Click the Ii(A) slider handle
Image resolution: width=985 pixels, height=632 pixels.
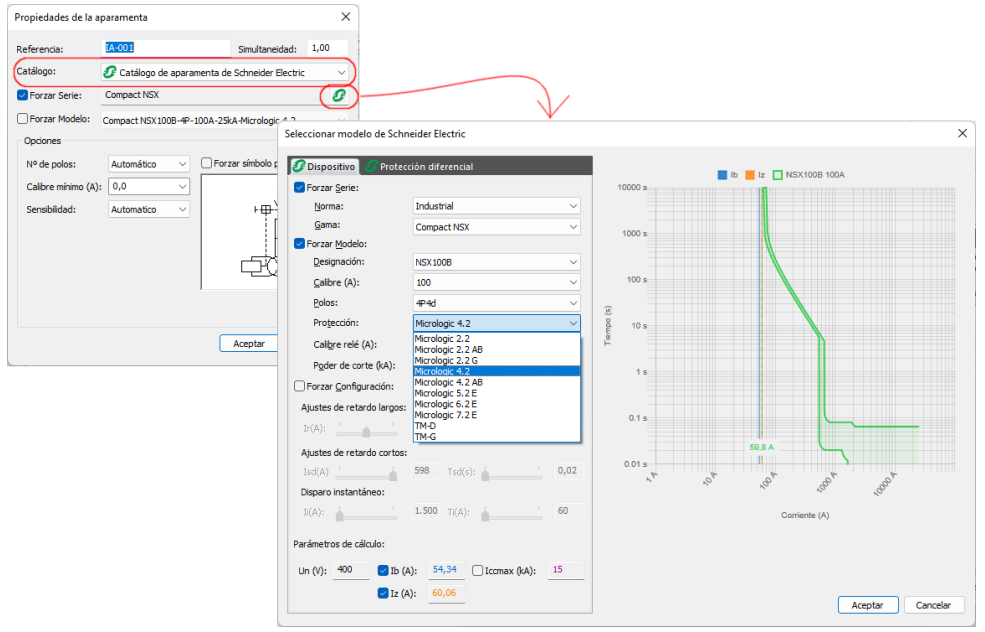click(x=340, y=516)
